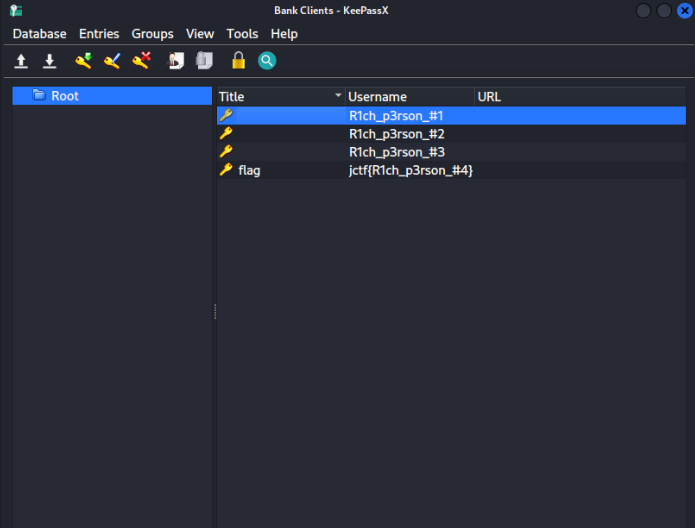Click the Copy username to clipboard icon
Image resolution: width=695 pixels, height=528 pixels.
[x=176, y=61]
